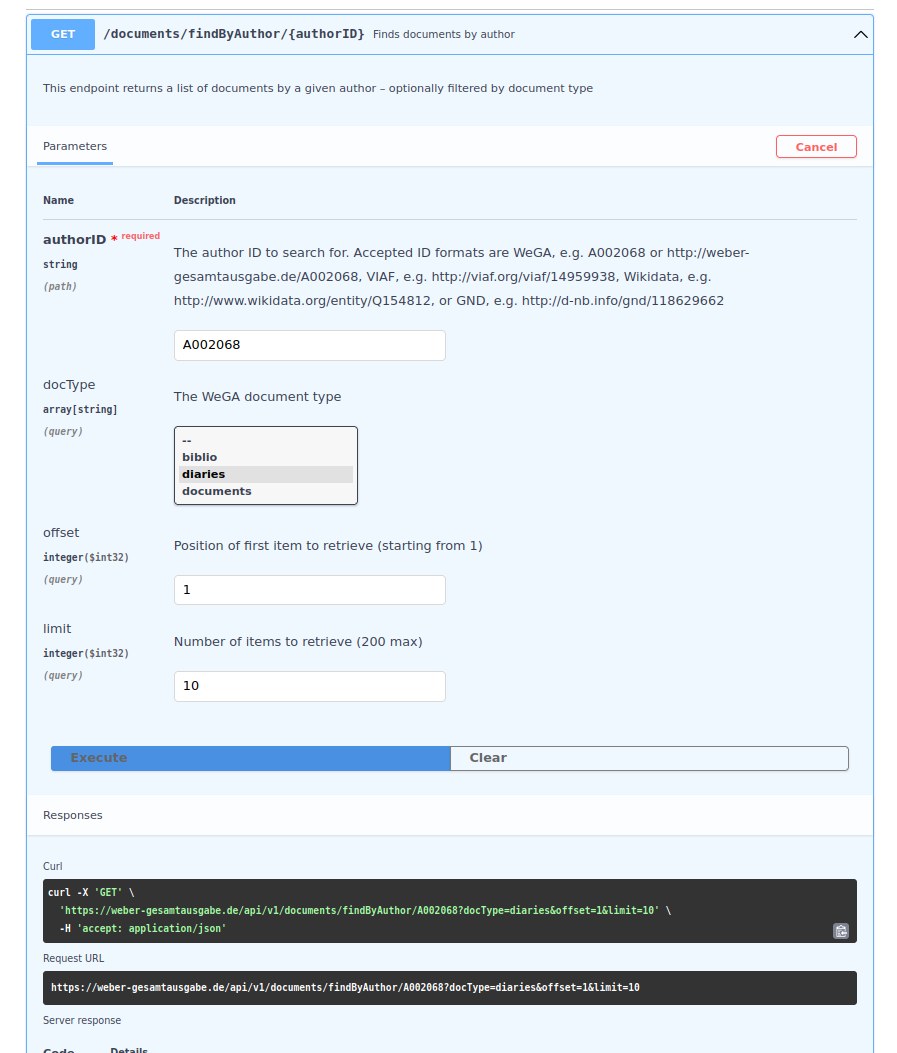This screenshot has width=897, height=1053.
Task: Clear the request results
Action: [649, 758]
